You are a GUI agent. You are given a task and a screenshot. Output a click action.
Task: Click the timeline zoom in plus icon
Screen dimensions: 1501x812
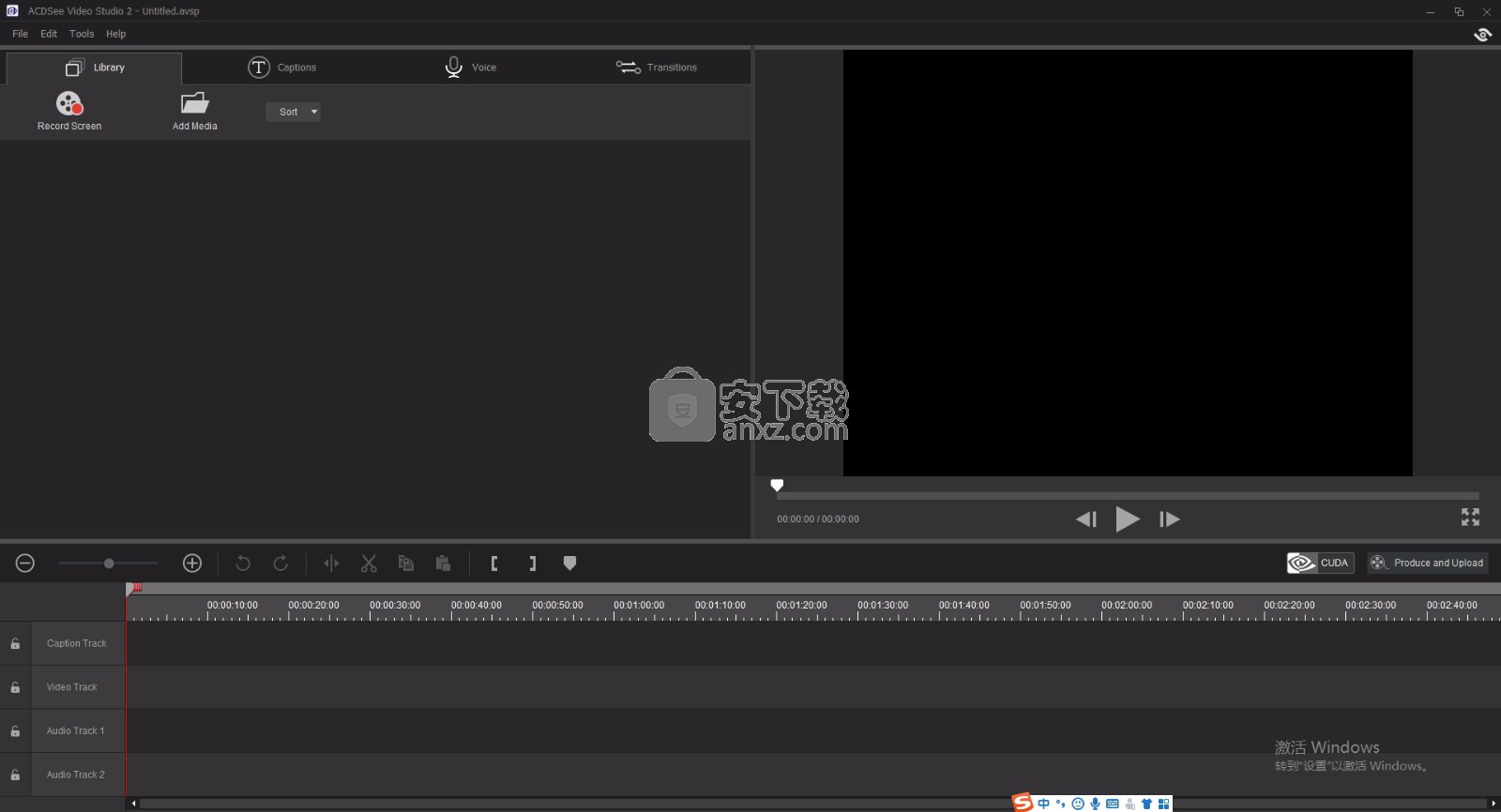tap(192, 563)
